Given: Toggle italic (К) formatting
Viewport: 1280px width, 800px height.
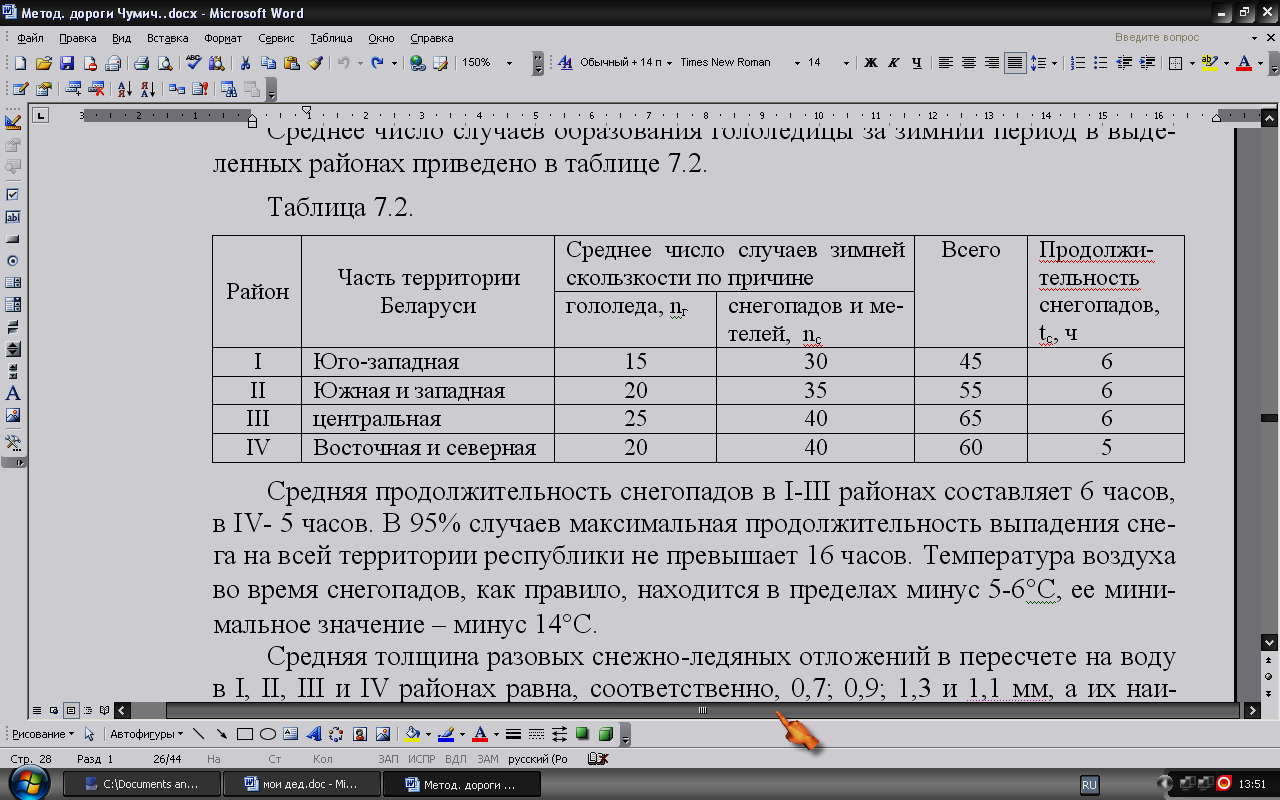Looking at the screenshot, I should (x=894, y=63).
